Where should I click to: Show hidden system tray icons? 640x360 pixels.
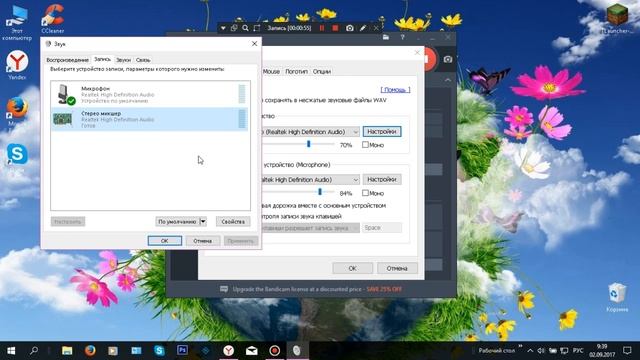530,351
